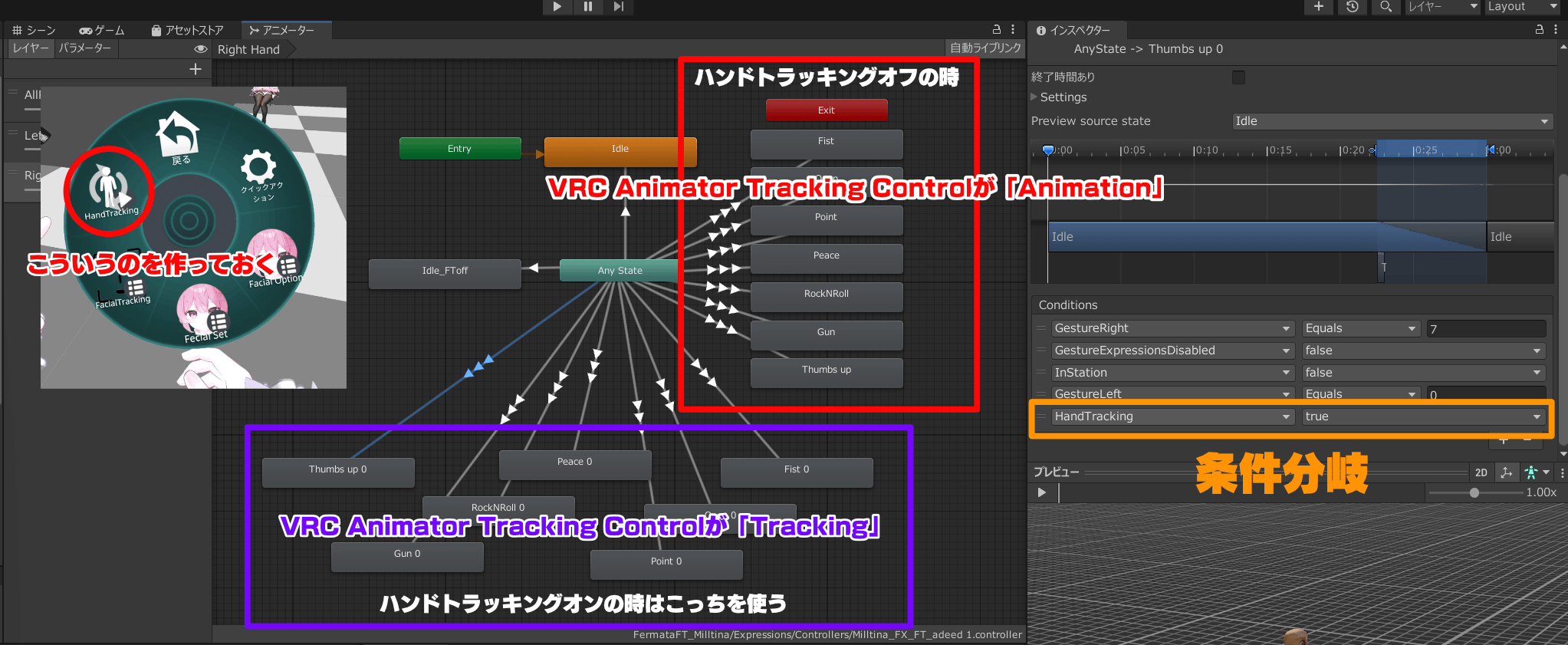Open the Preview source state dropdown
The image size is (1568, 645).
click(x=1392, y=121)
